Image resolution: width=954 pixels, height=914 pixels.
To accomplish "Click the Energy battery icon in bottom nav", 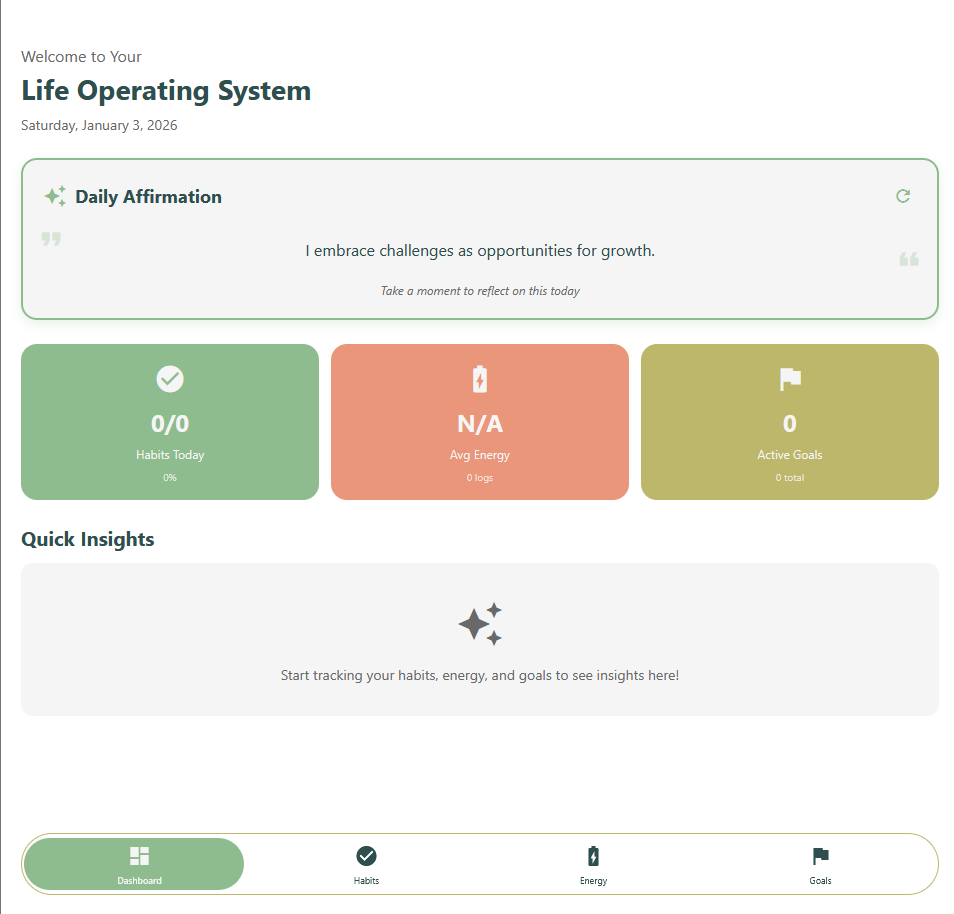I will click(x=593, y=856).
